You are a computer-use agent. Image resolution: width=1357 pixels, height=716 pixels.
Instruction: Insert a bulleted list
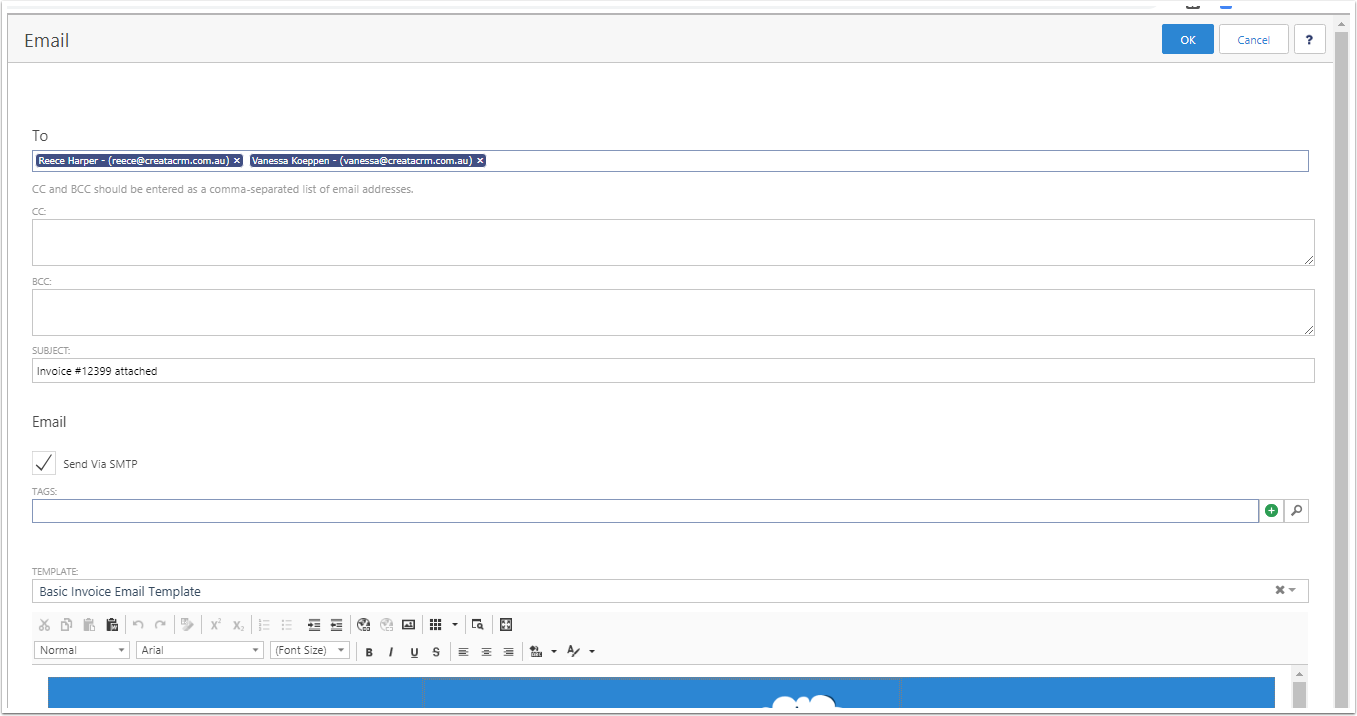pos(287,625)
